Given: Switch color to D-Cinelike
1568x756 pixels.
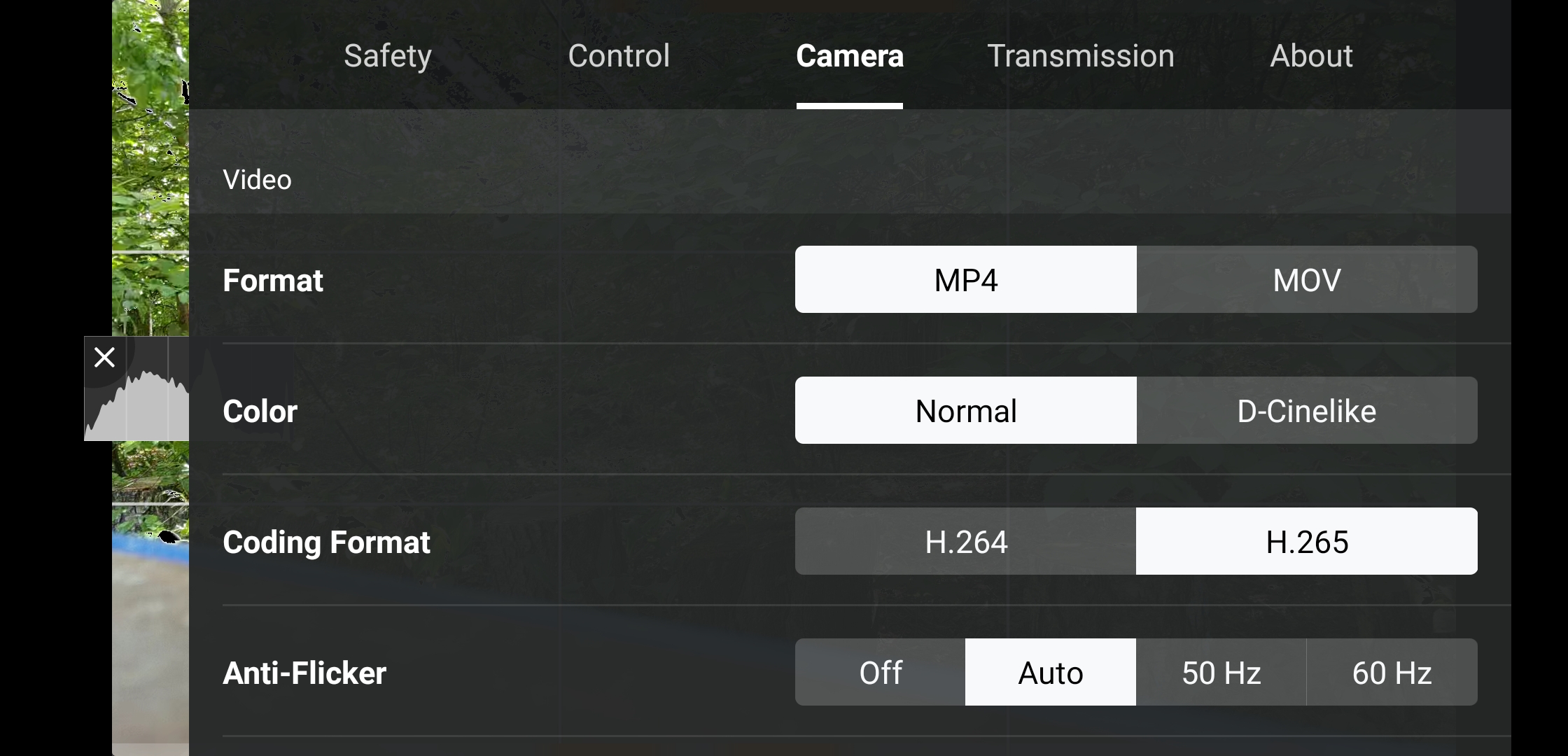Looking at the screenshot, I should tap(1307, 410).
